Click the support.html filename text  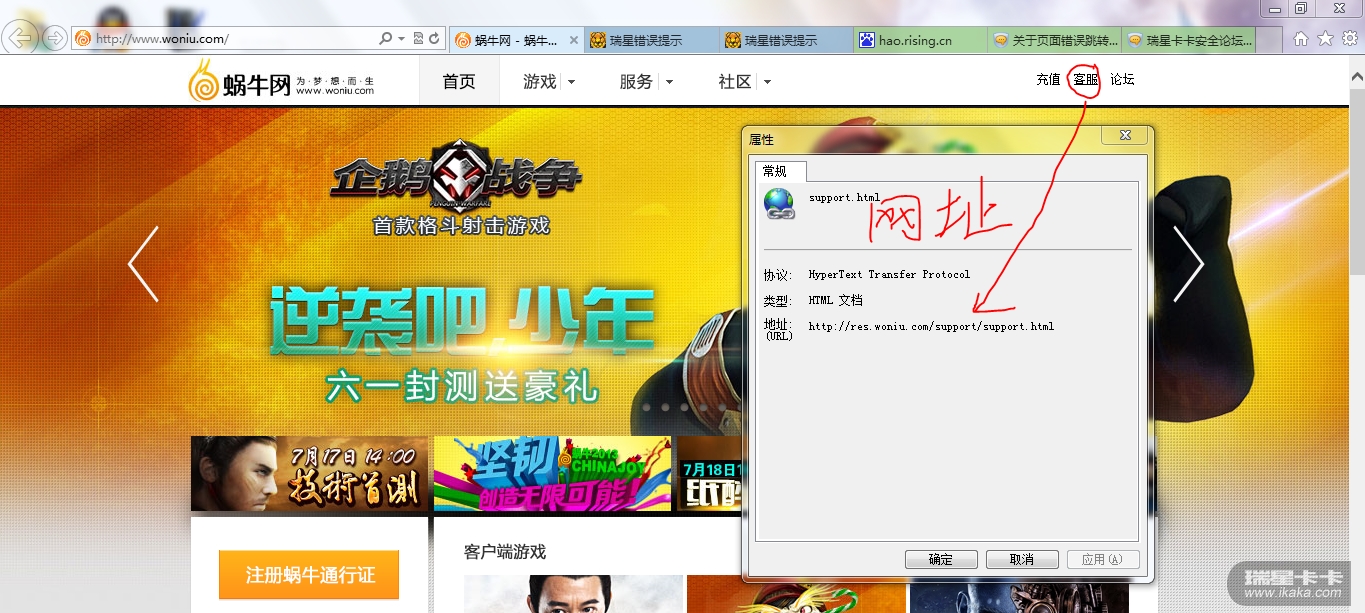(845, 198)
